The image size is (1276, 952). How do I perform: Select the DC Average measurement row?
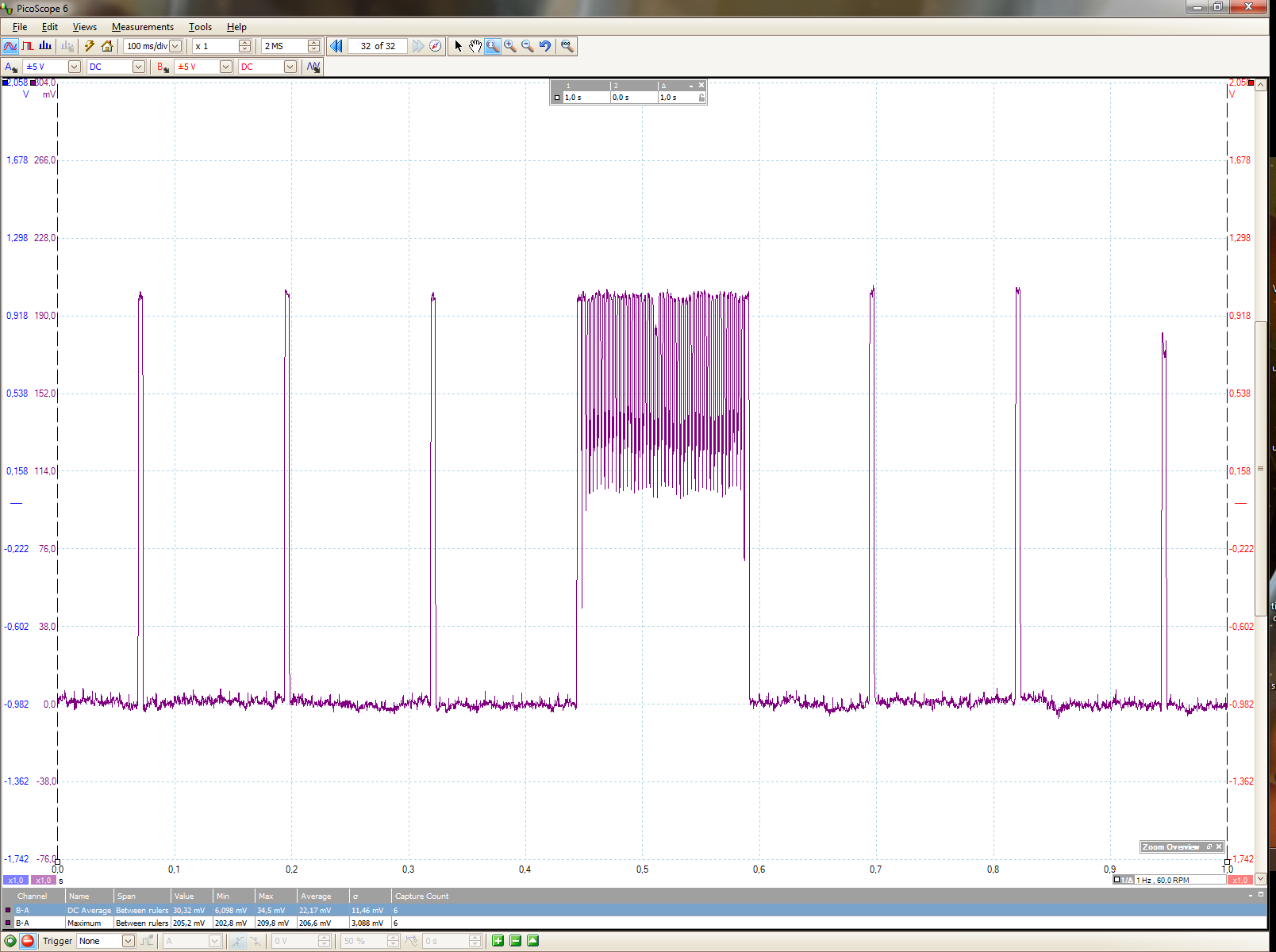(633, 910)
